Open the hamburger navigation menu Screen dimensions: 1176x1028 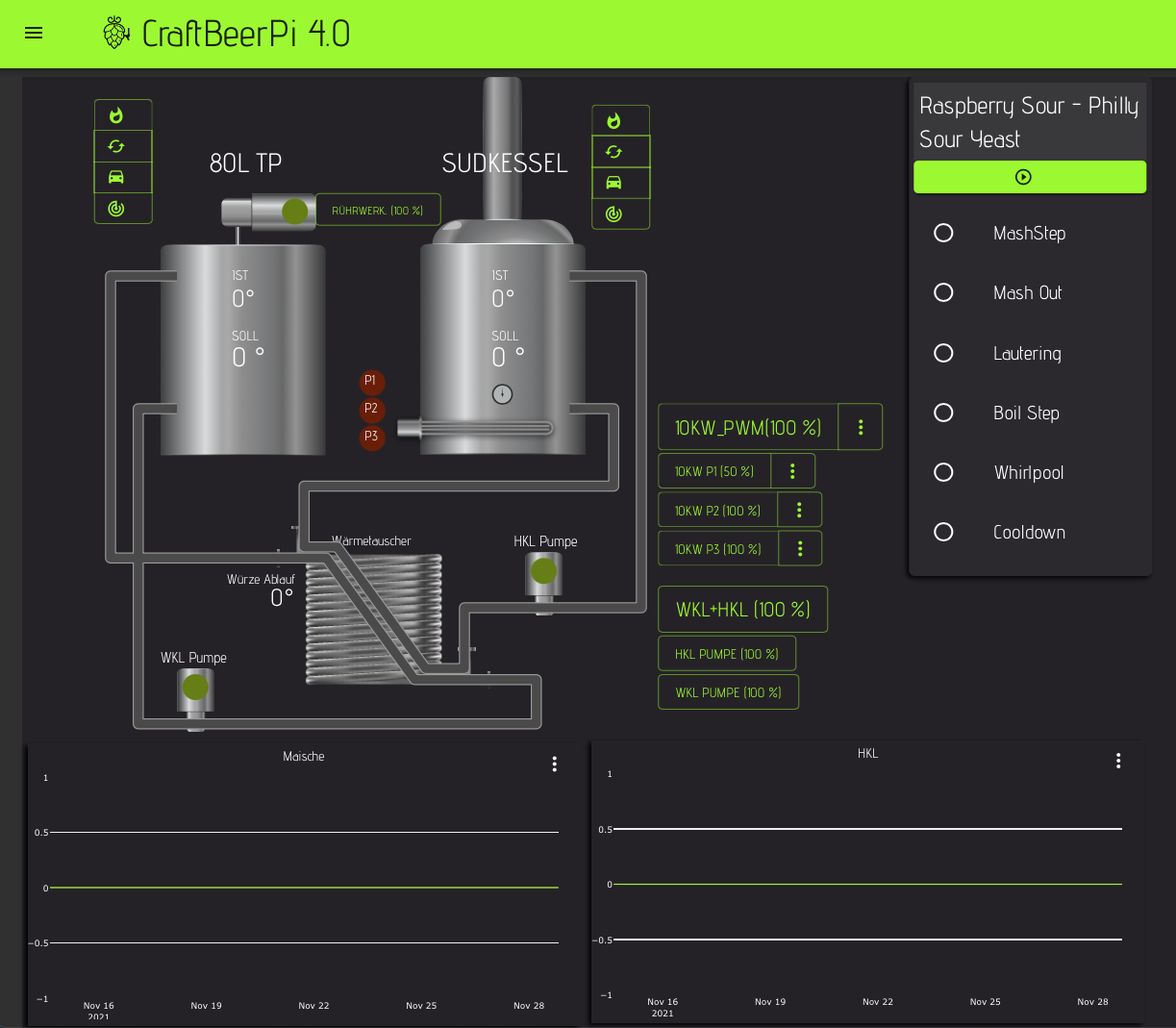[x=34, y=33]
